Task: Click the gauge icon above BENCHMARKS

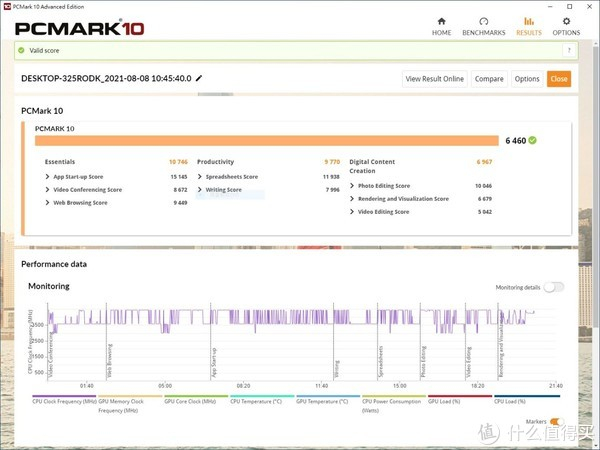Action: (x=484, y=21)
